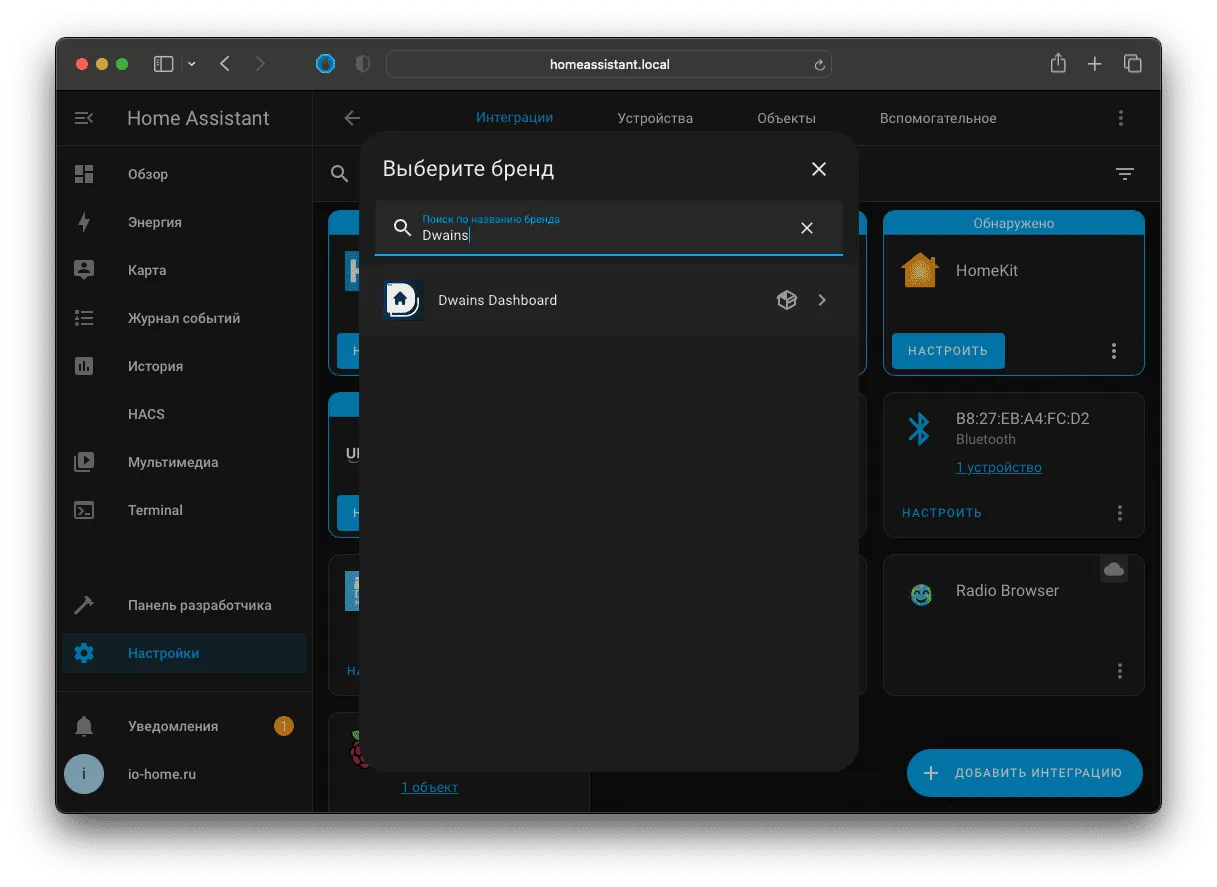Open Radio Browser card three-dot menu
1217x887 pixels.
click(1120, 671)
